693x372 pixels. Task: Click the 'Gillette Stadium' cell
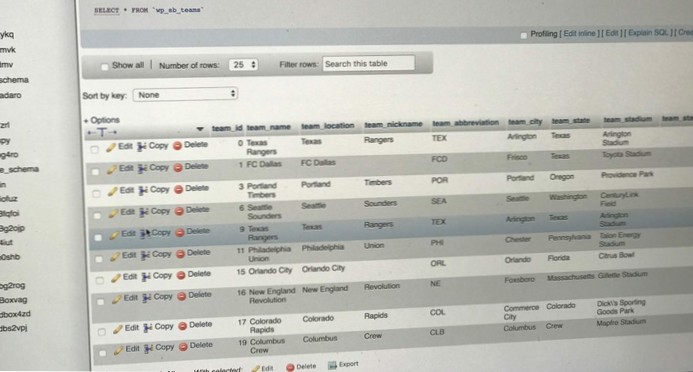pyautogui.click(x=622, y=275)
